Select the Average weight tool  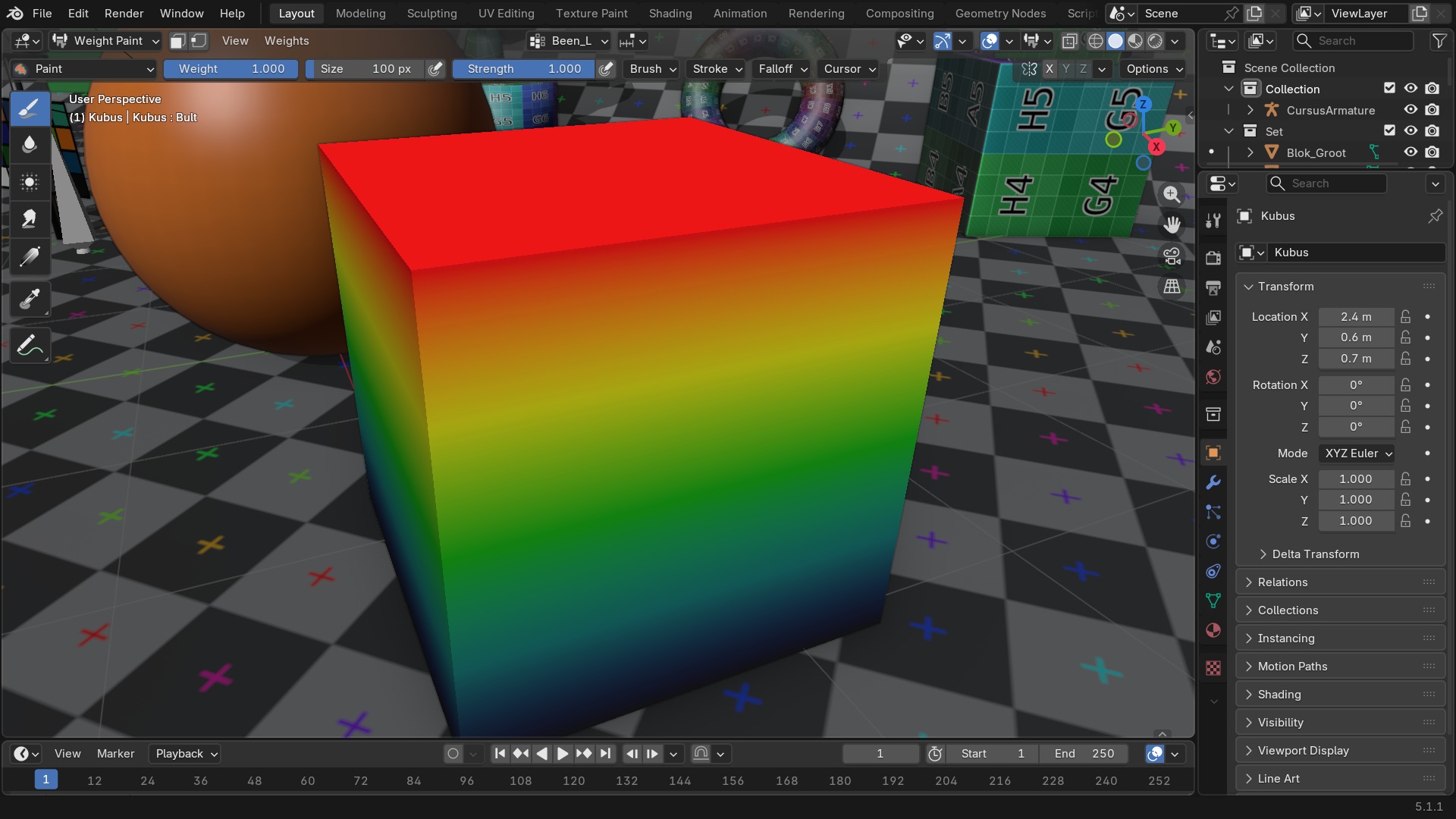click(30, 182)
